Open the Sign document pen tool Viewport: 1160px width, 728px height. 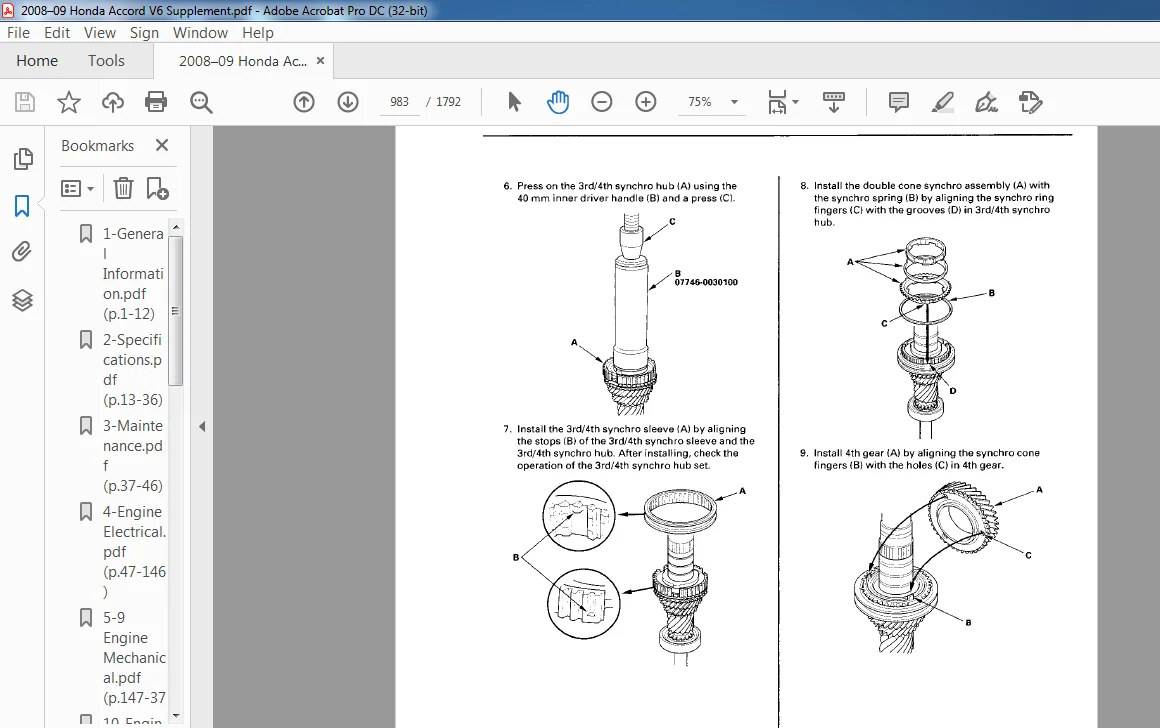pyautogui.click(x=986, y=102)
